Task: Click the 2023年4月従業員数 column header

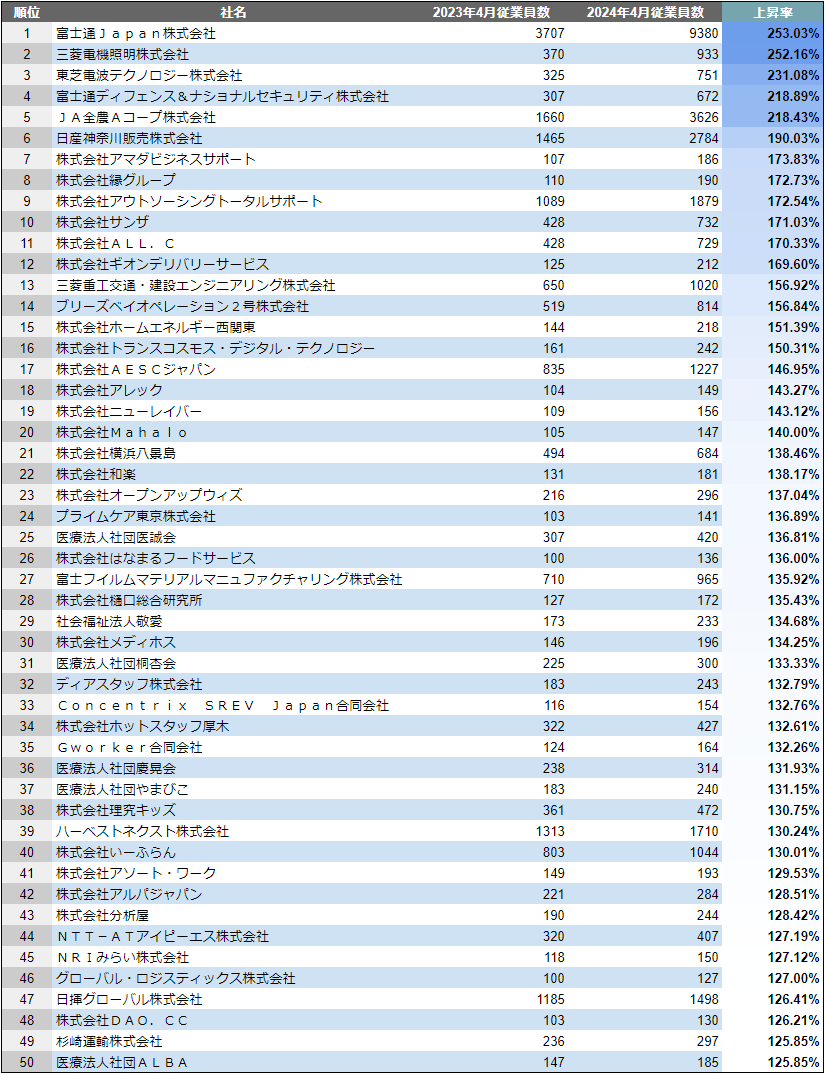Action: click(x=492, y=12)
